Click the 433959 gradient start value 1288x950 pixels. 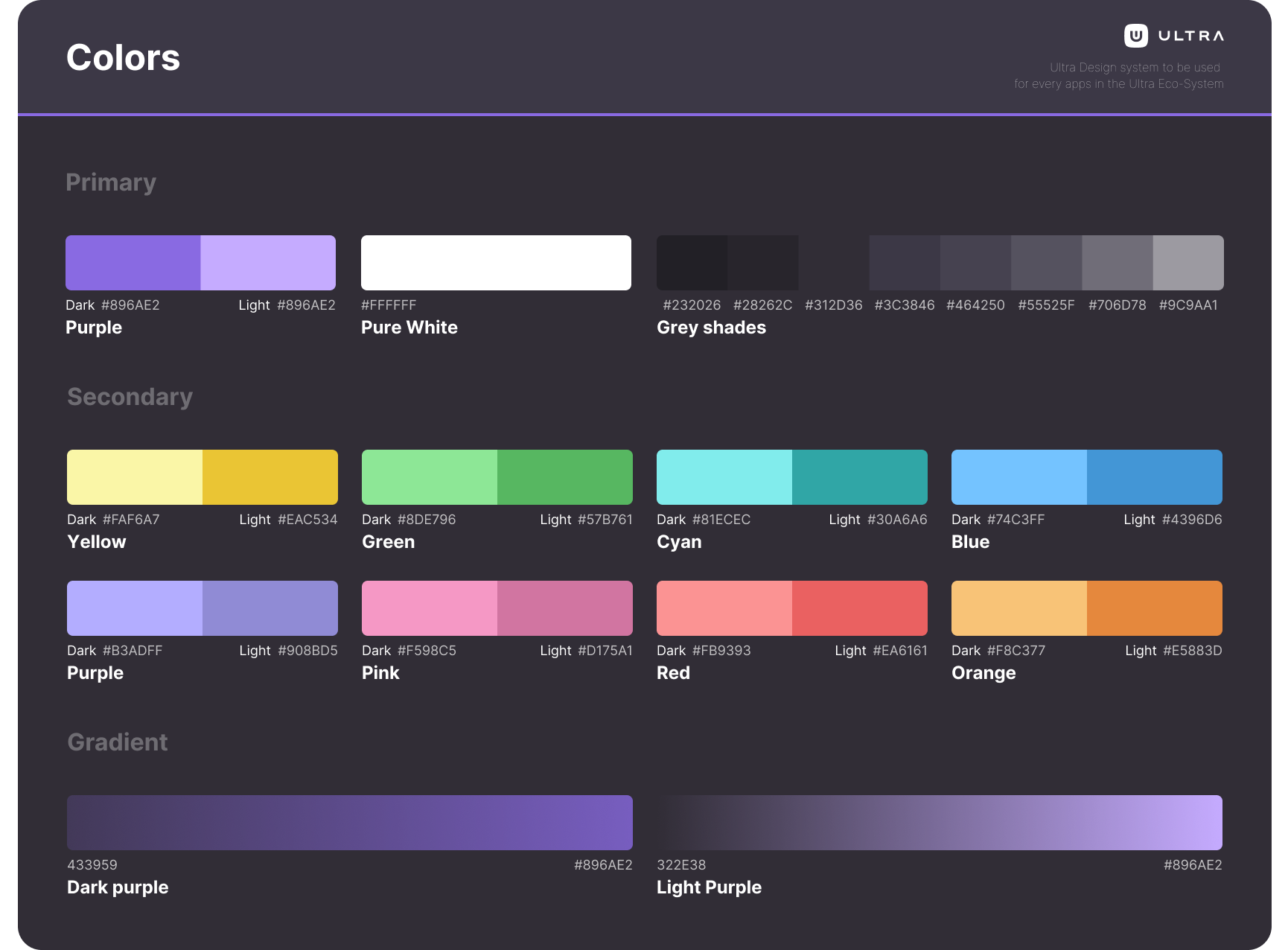pyautogui.click(x=92, y=865)
